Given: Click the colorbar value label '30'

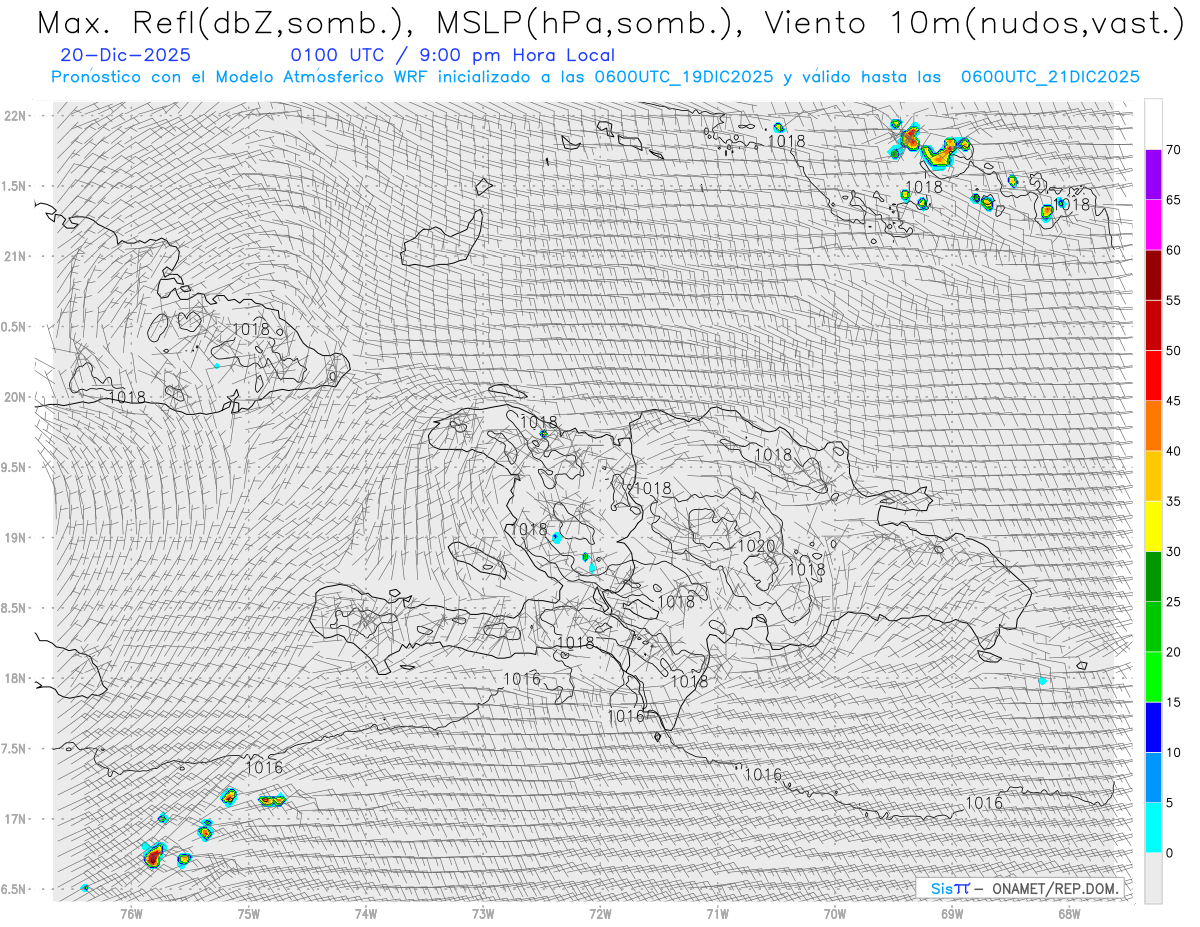Looking at the screenshot, I should click(1174, 551).
